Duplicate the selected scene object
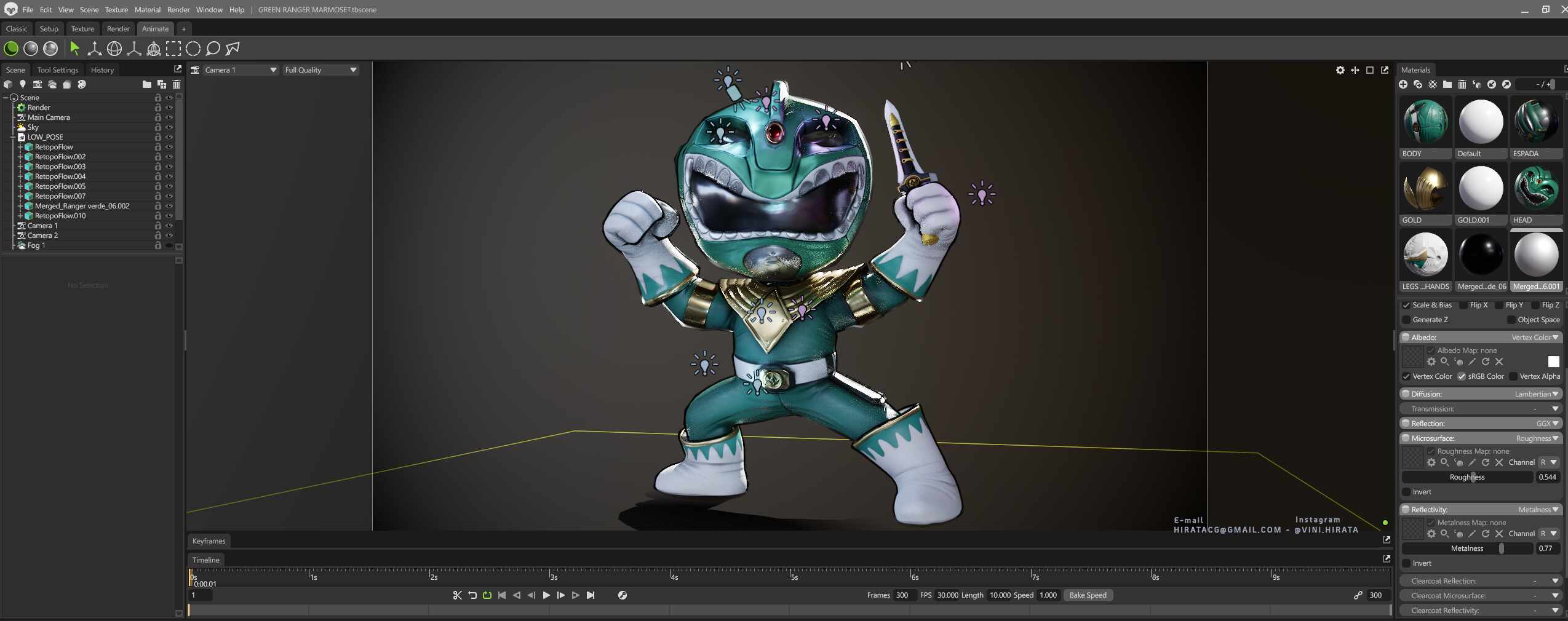Screen dimensions: 1568x621 [162, 84]
